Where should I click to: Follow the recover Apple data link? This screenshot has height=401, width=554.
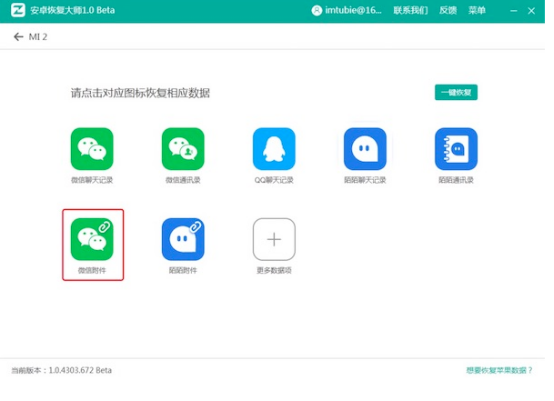[499, 370]
